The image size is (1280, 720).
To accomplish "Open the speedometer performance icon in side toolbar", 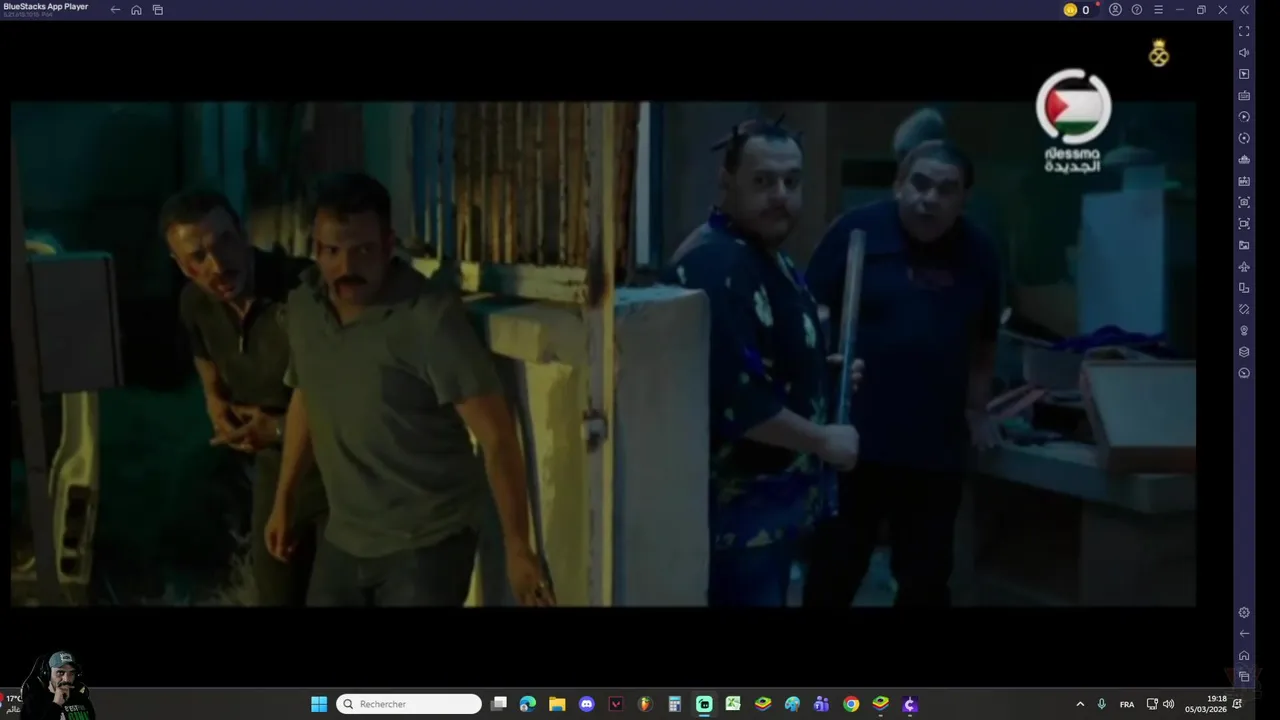I will click(x=1244, y=373).
